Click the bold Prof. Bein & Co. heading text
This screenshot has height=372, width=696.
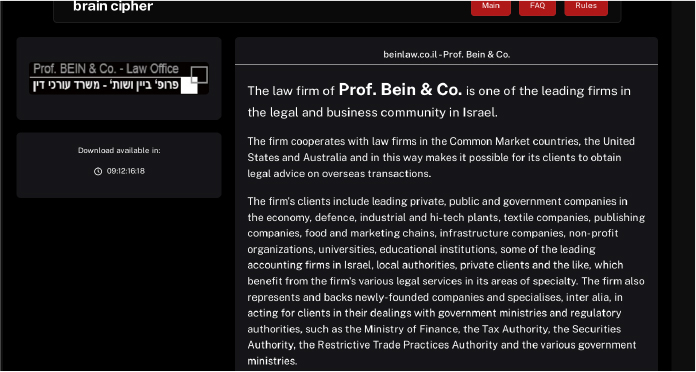[x=400, y=90]
